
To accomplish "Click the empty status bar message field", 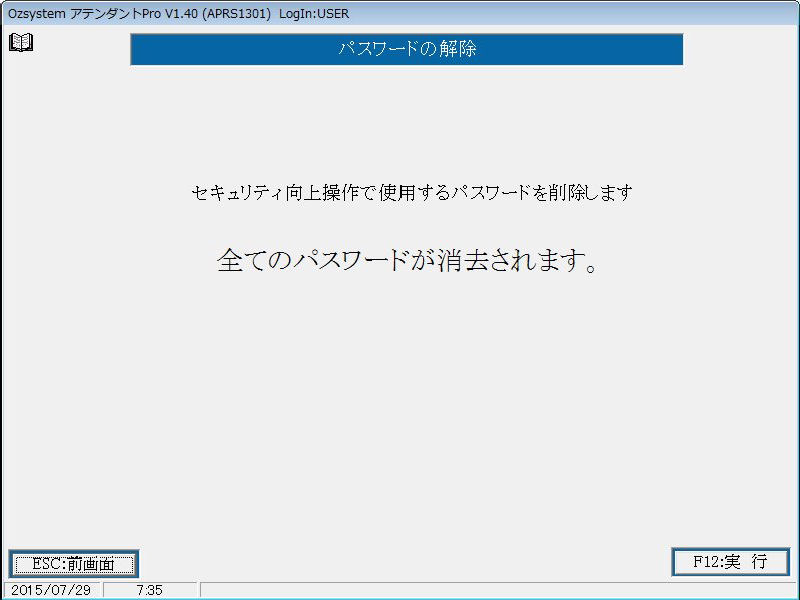I will [x=497, y=590].
